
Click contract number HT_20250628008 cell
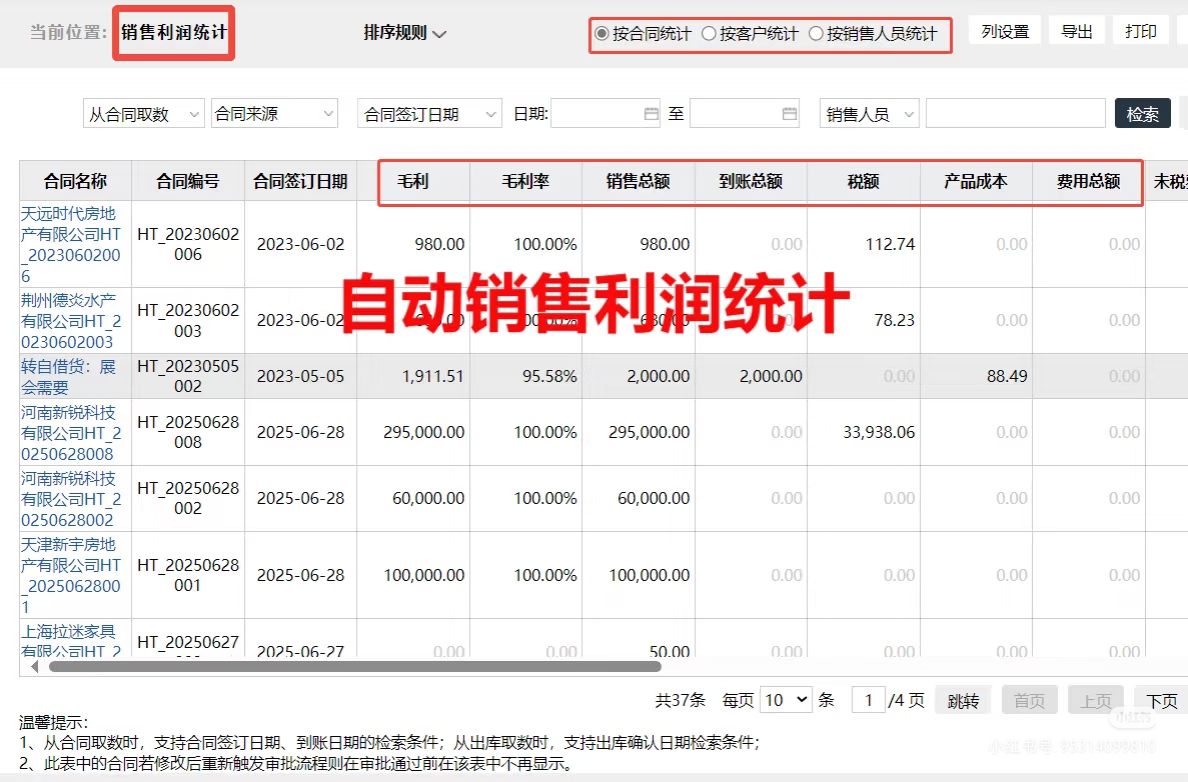pyautogui.click(x=188, y=432)
